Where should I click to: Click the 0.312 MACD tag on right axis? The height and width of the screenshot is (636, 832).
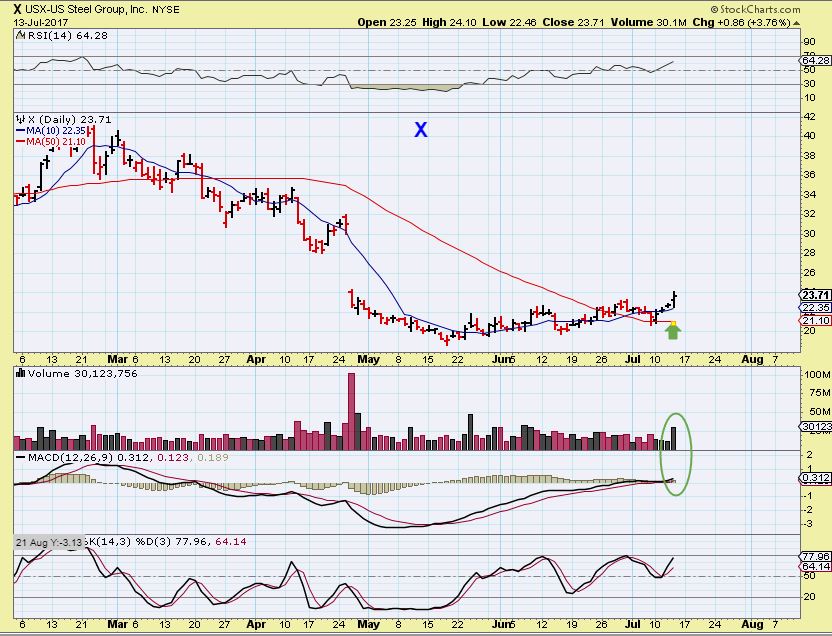tap(816, 478)
